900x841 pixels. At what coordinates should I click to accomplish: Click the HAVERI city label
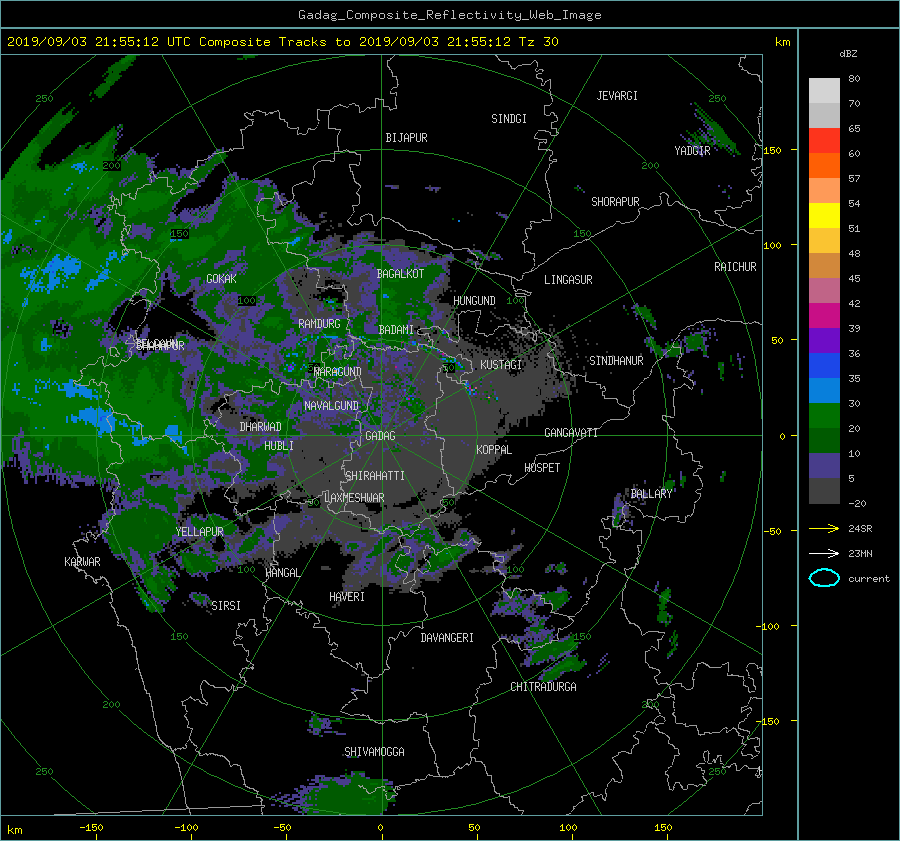click(x=347, y=597)
